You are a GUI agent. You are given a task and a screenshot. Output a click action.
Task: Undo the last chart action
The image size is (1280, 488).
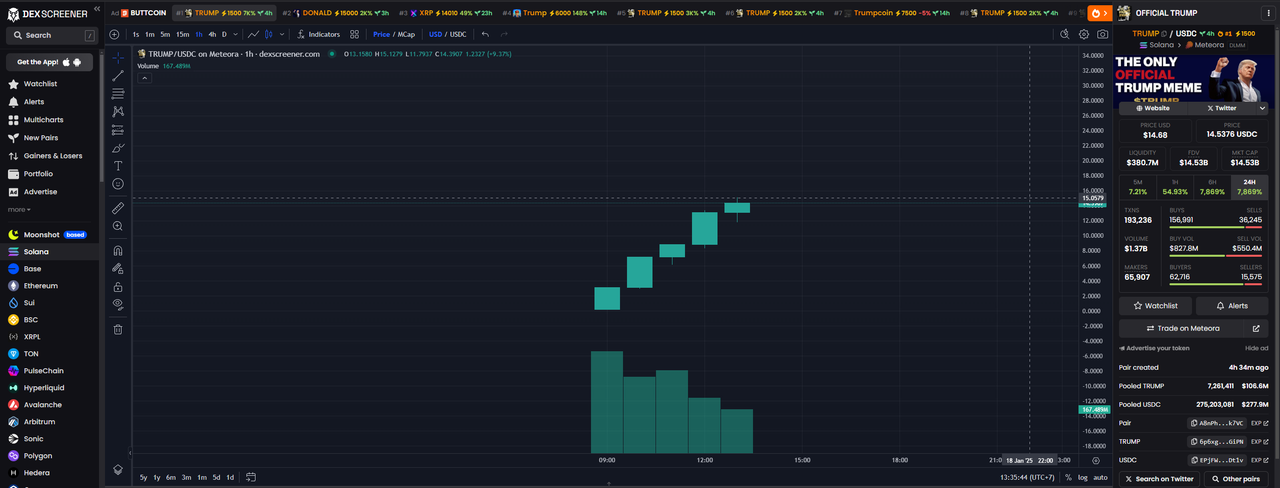tap(485, 34)
